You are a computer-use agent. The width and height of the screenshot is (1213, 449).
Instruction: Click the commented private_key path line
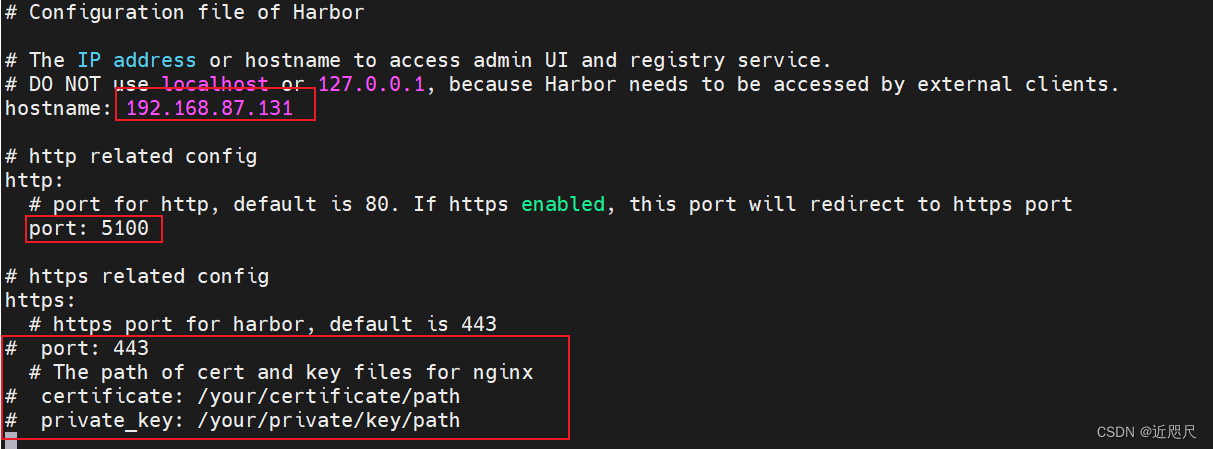(x=233, y=420)
